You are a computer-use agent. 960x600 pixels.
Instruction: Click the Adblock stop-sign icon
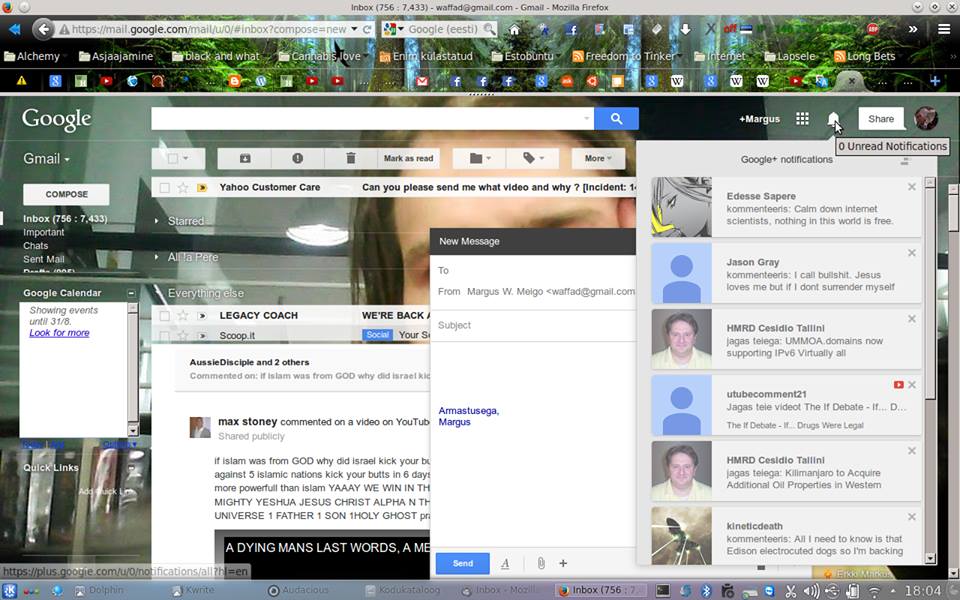[873, 29]
